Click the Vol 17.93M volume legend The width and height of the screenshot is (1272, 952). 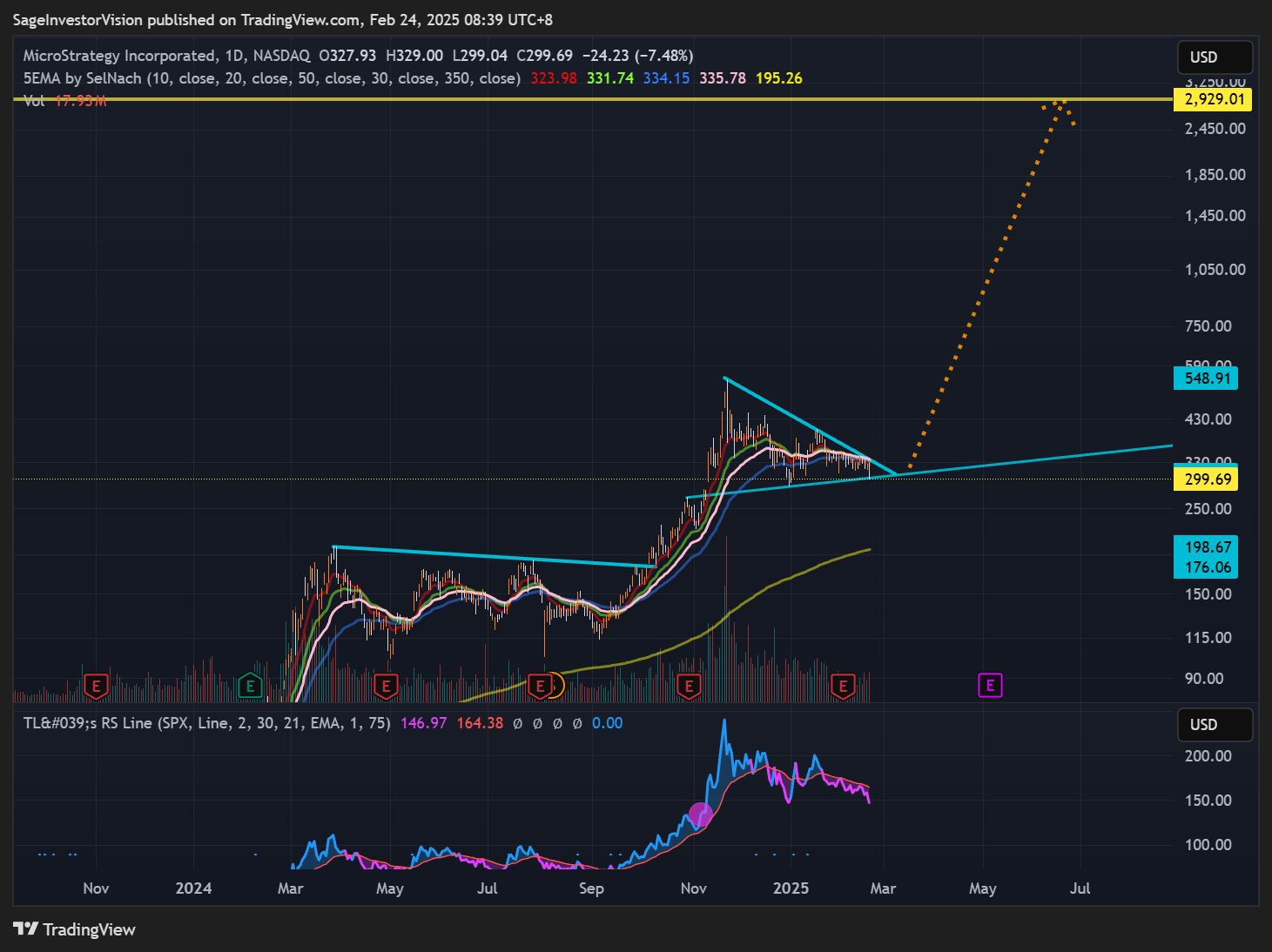65,101
